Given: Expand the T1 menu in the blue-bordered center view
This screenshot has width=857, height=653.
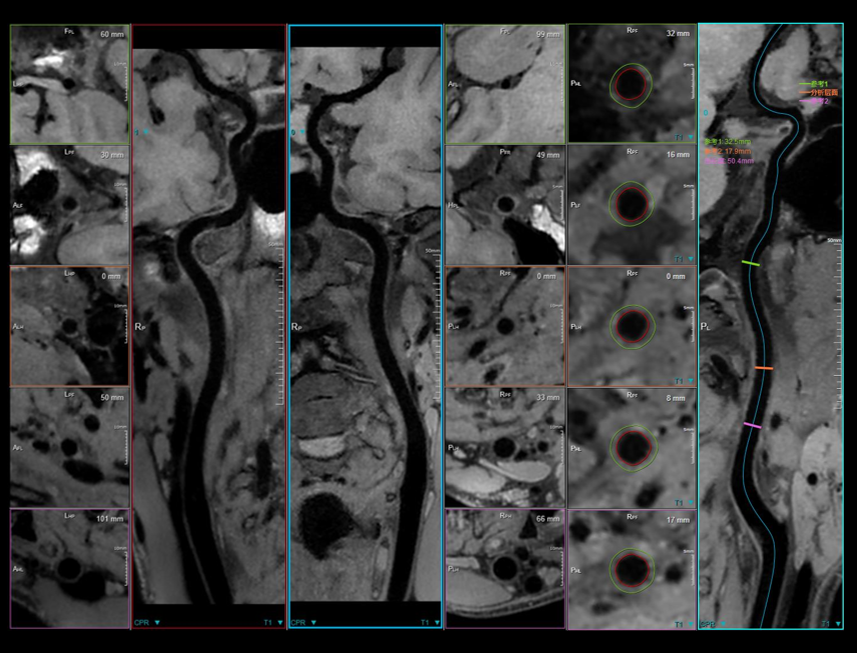Looking at the screenshot, I should coord(430,622).
